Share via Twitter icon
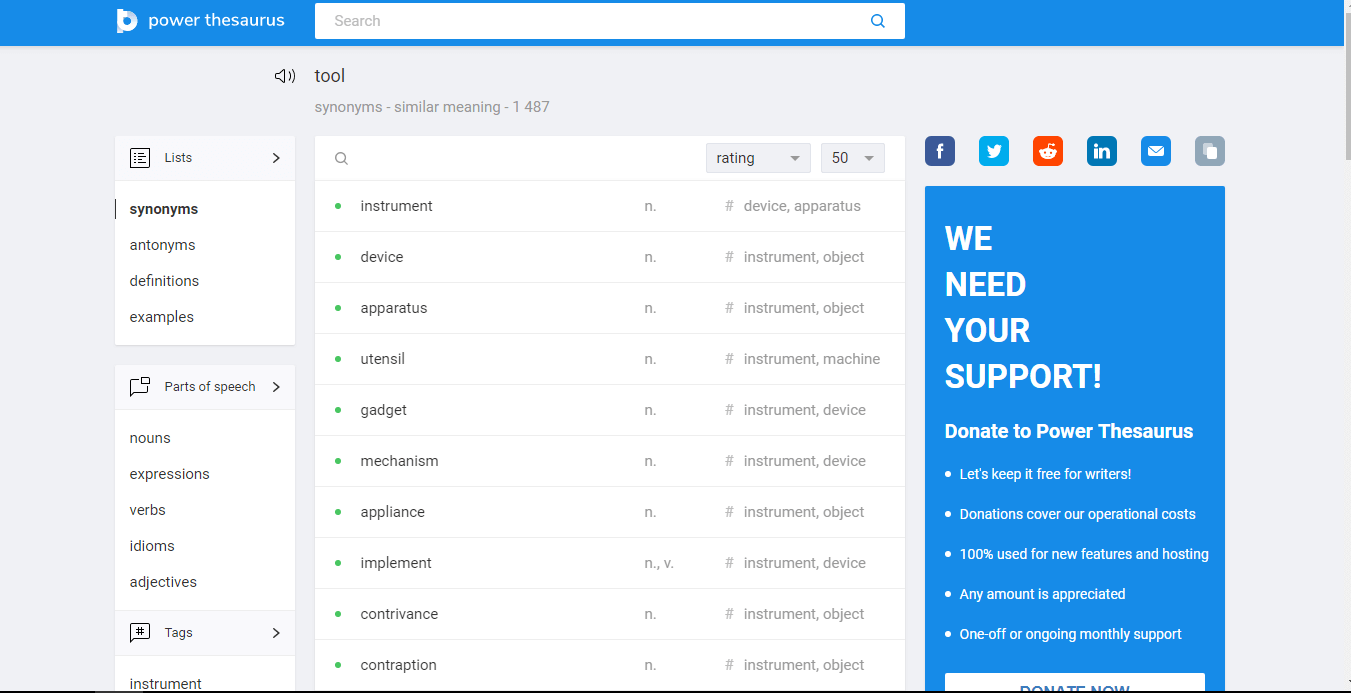This screenshot has height=693, width=1351. pos(994,151)
